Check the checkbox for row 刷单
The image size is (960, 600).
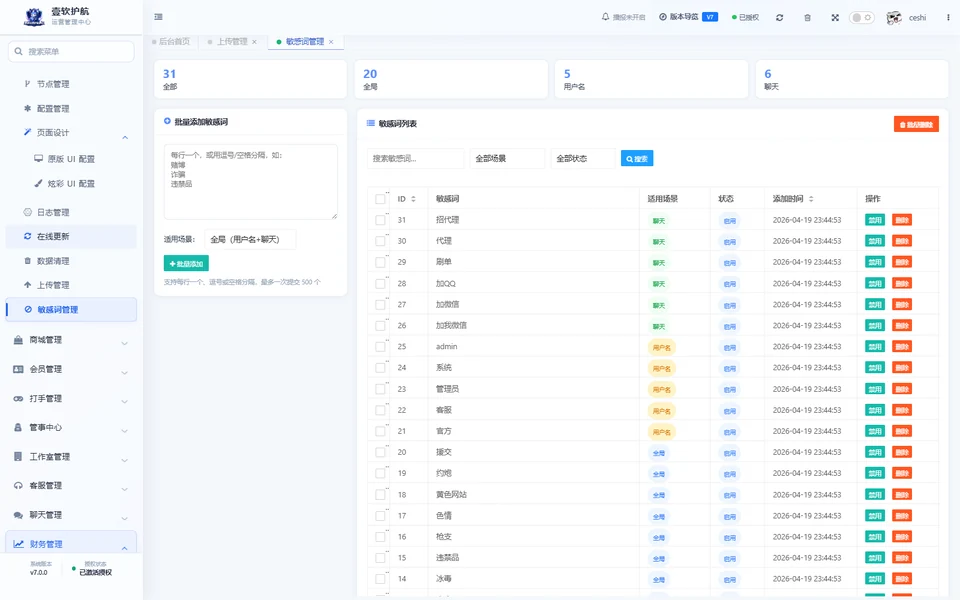tap(380, 262)
